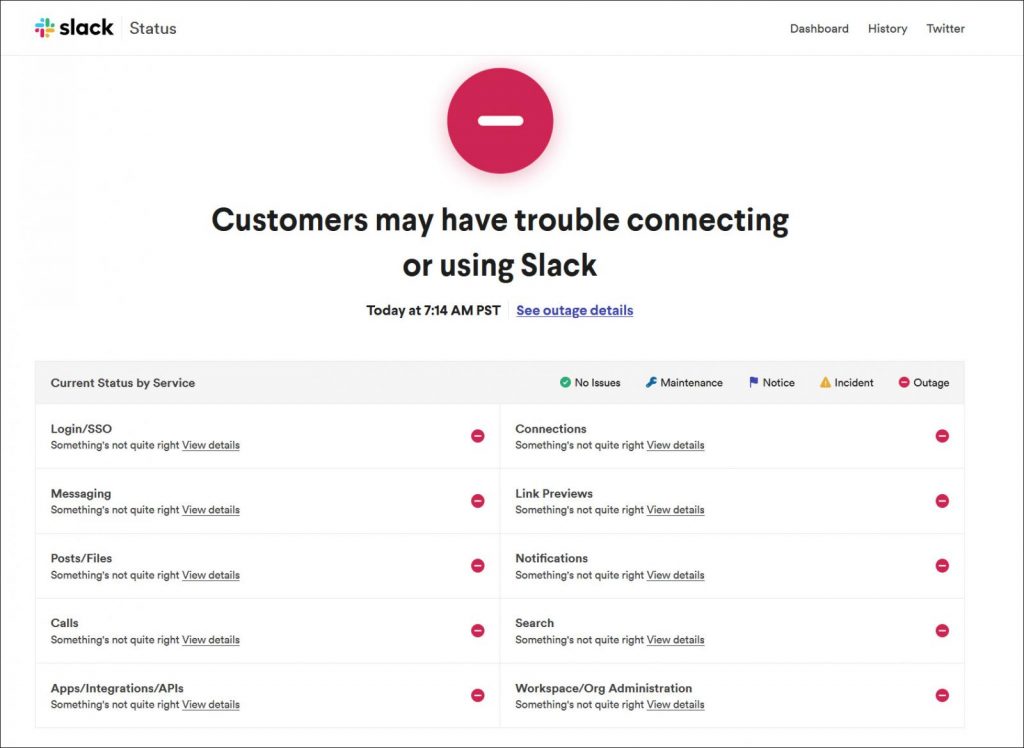This screenshot has width=1024, height=748.
Task: Open View details for Workspace/Org Administration
Action: click(675, 705)
